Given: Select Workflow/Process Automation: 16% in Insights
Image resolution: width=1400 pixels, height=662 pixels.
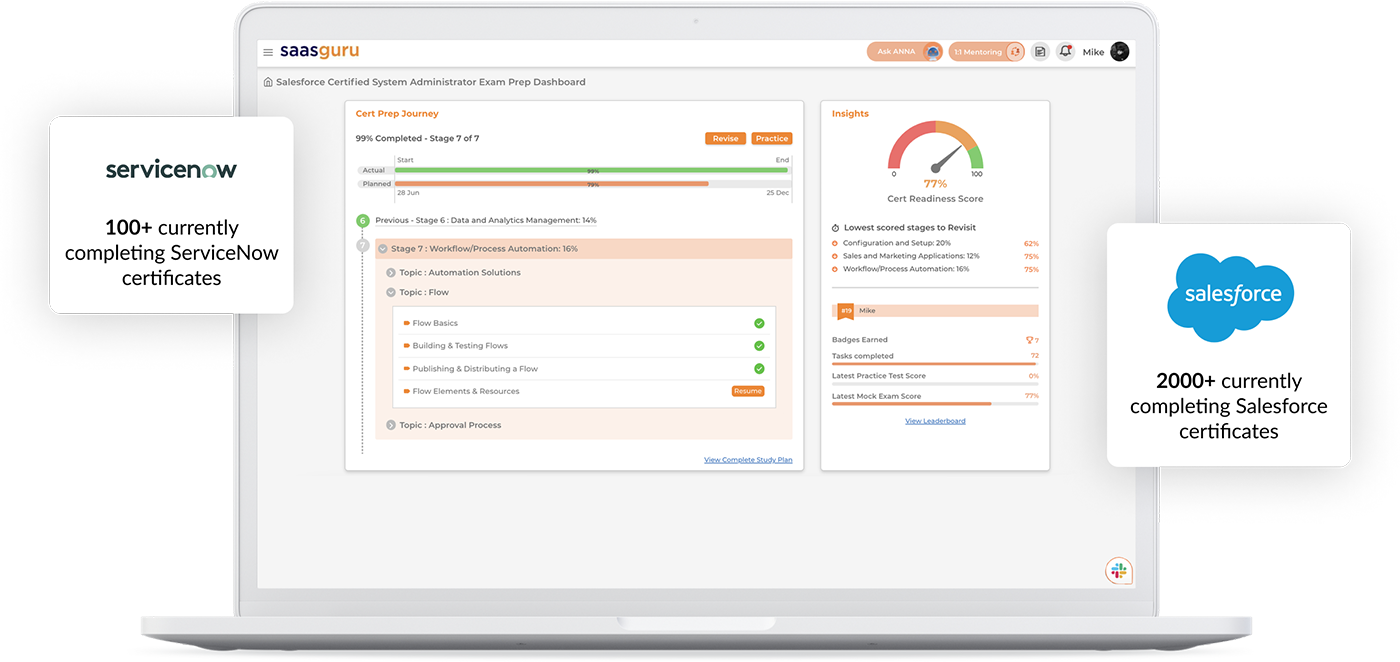Looking at the screenshot, I should tap(906, 269).
